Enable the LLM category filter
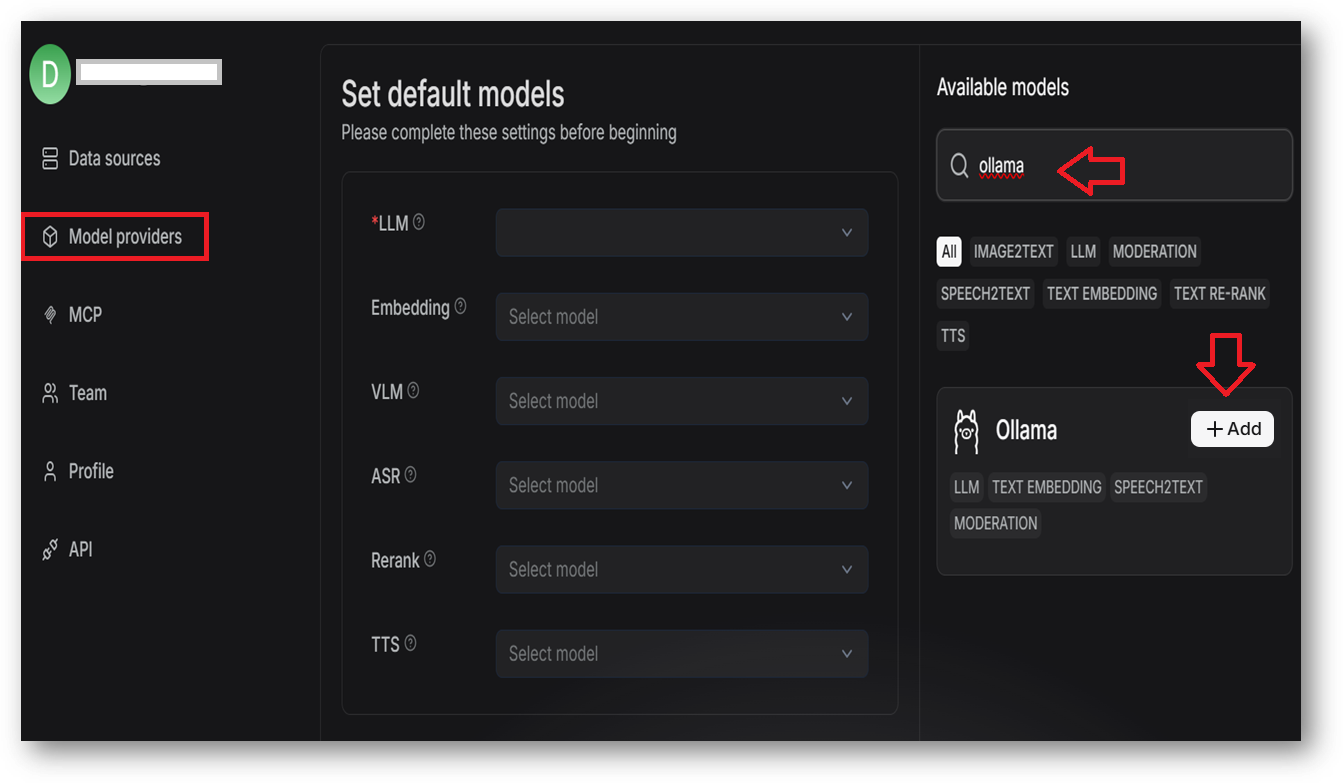The image size is (1343, 783). 1083,252
